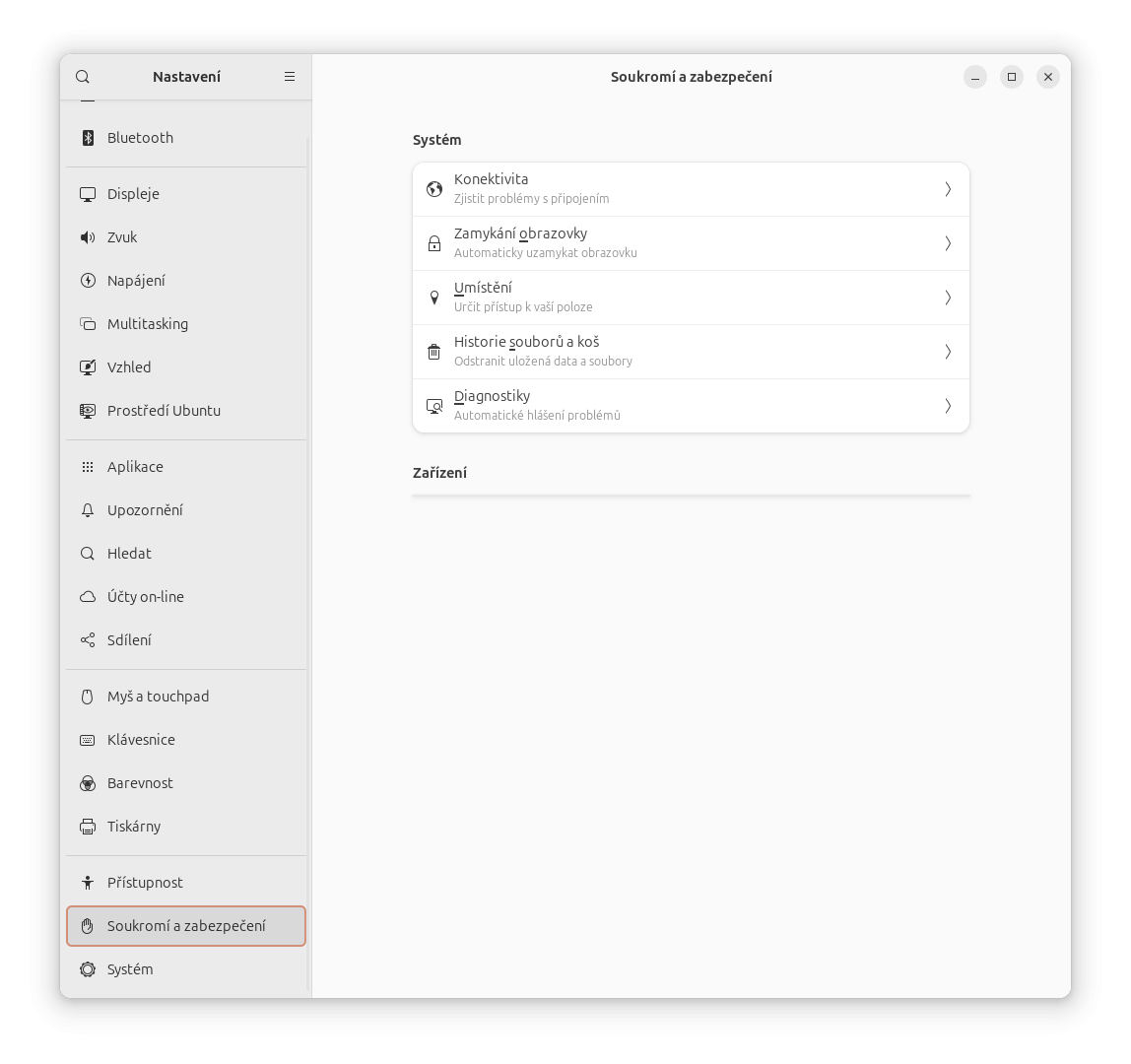Click the search magnifier icon in the sidebar header

(x=83, y=77)
